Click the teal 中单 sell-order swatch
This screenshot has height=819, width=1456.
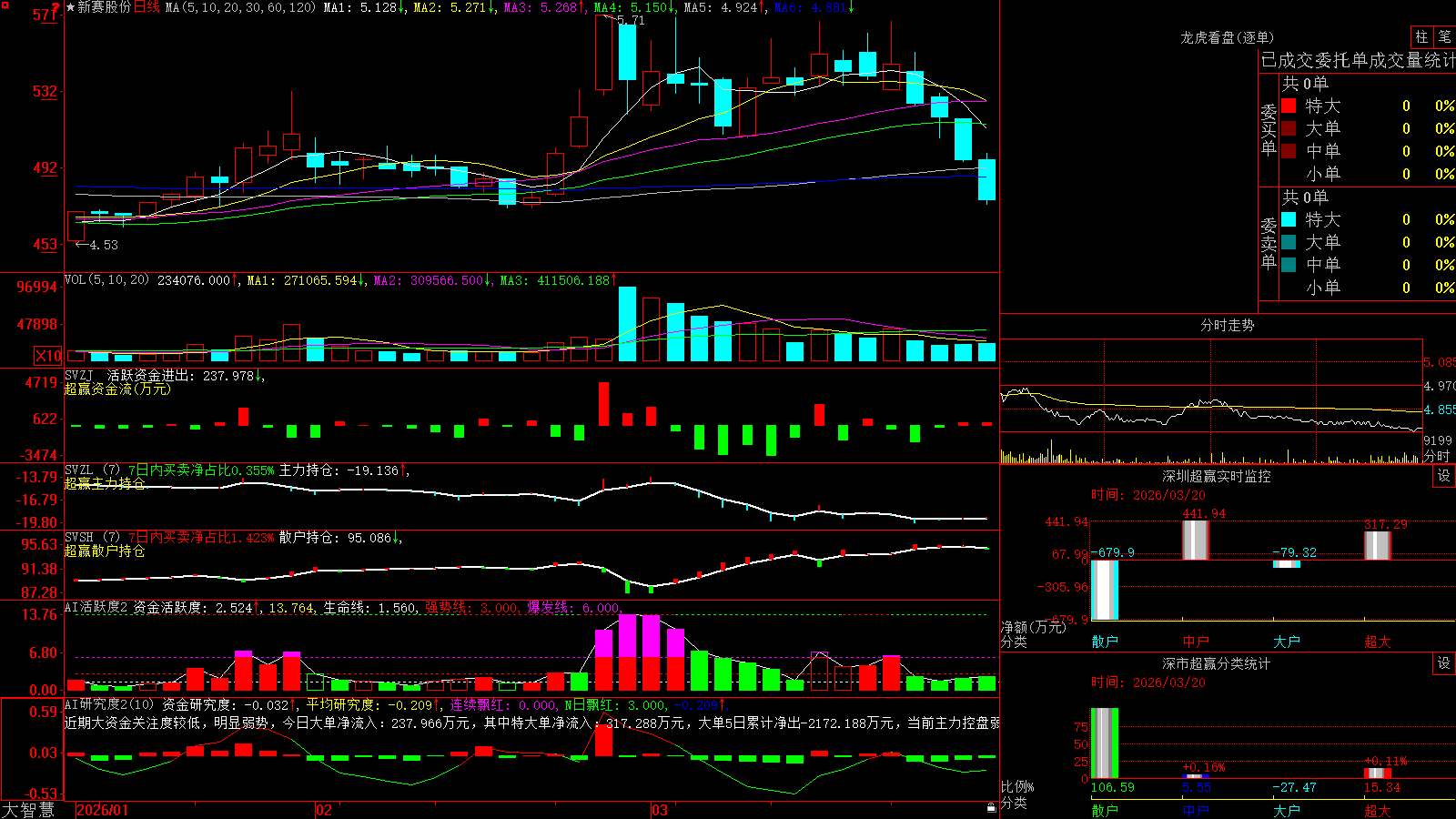[x=1289, y=265]
